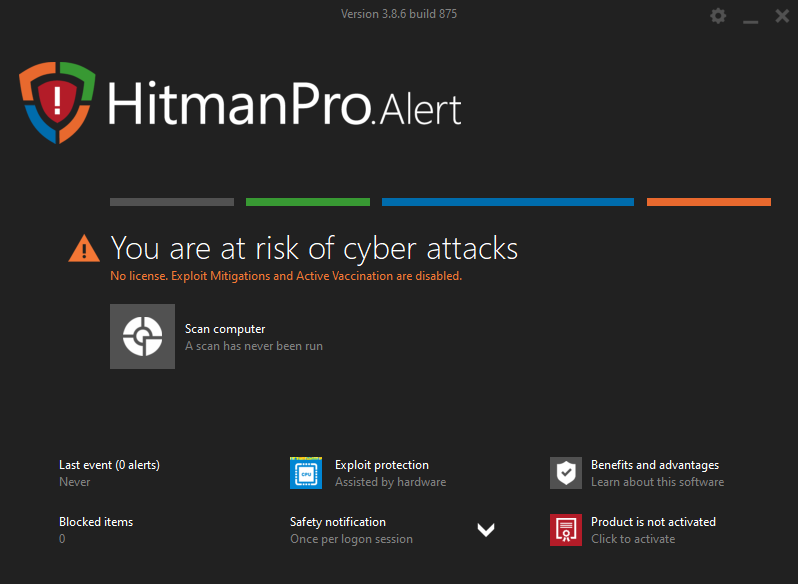Click the Exploit protection label
This screenshot has width=798, height=584.
tap(382, 465)
